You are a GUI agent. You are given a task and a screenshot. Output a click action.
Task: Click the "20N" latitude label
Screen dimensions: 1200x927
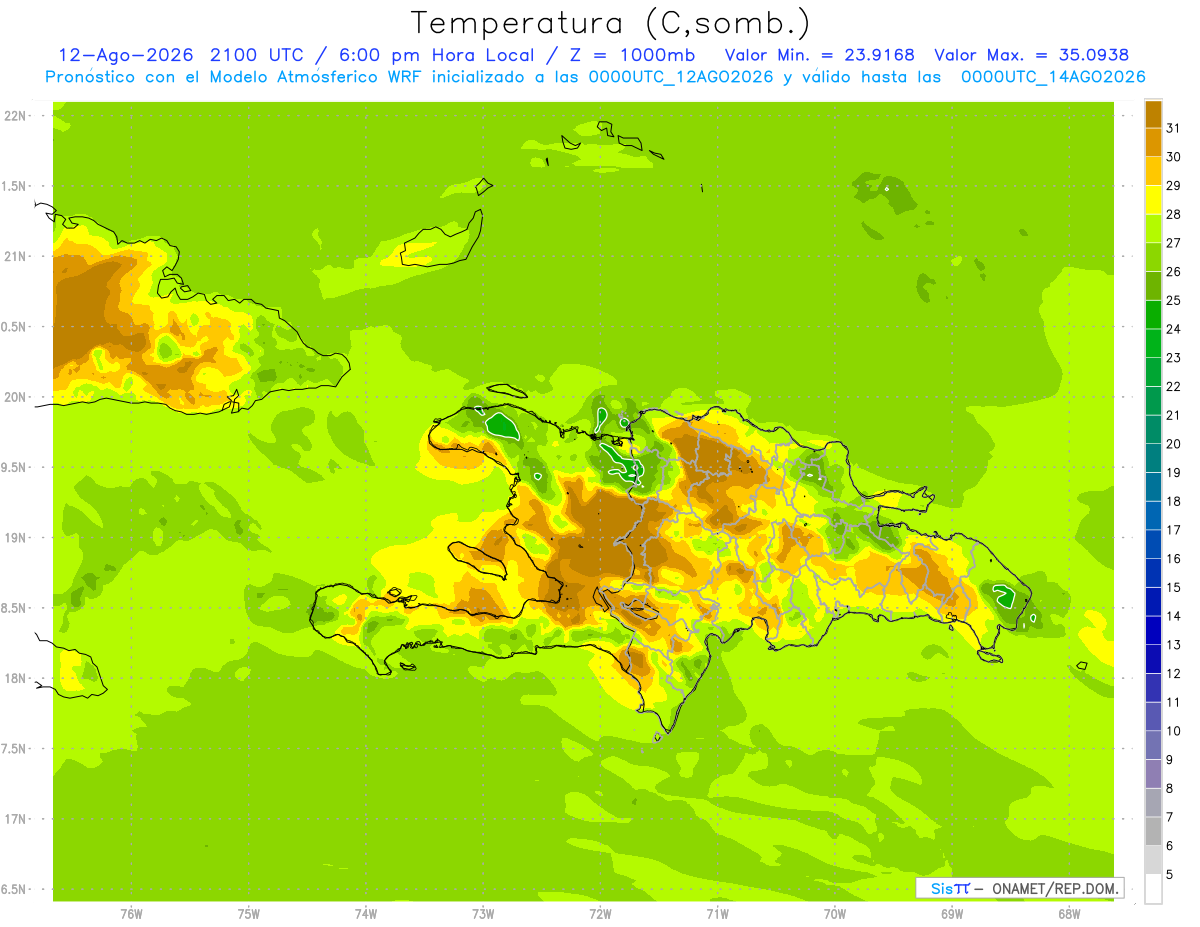(x=16, y=397)
